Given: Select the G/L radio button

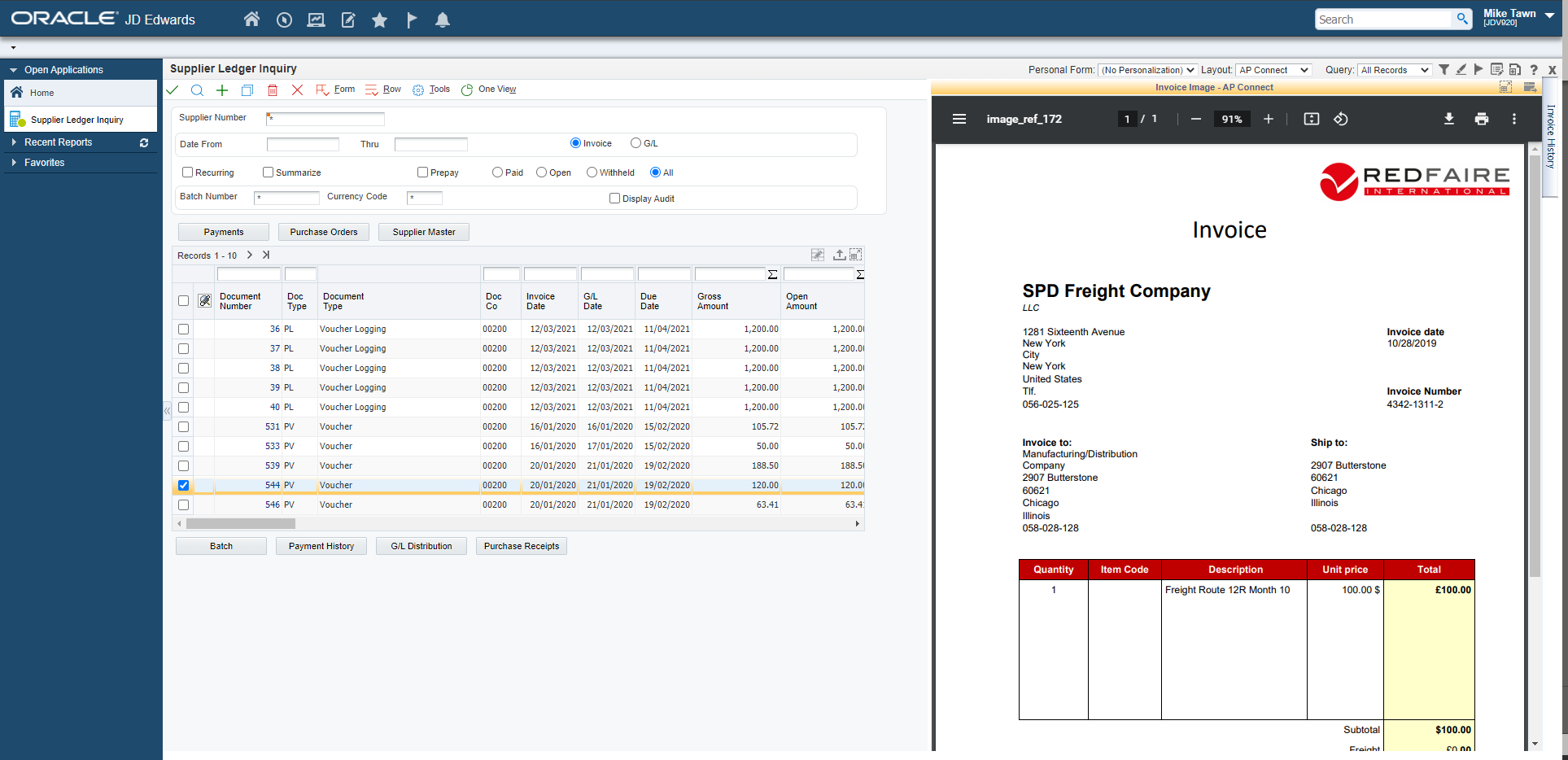Looking at the screenshot, I should [x=635, y=143].
